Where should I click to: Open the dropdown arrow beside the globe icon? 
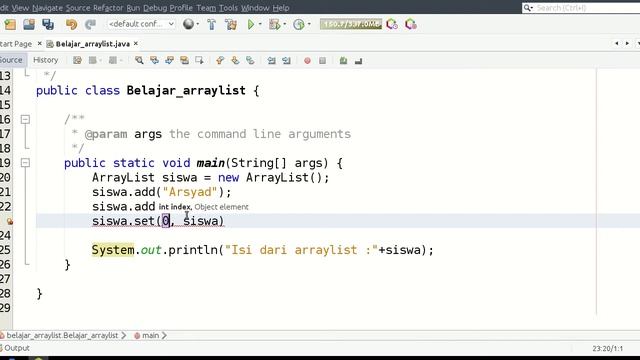tap(198, 24)
